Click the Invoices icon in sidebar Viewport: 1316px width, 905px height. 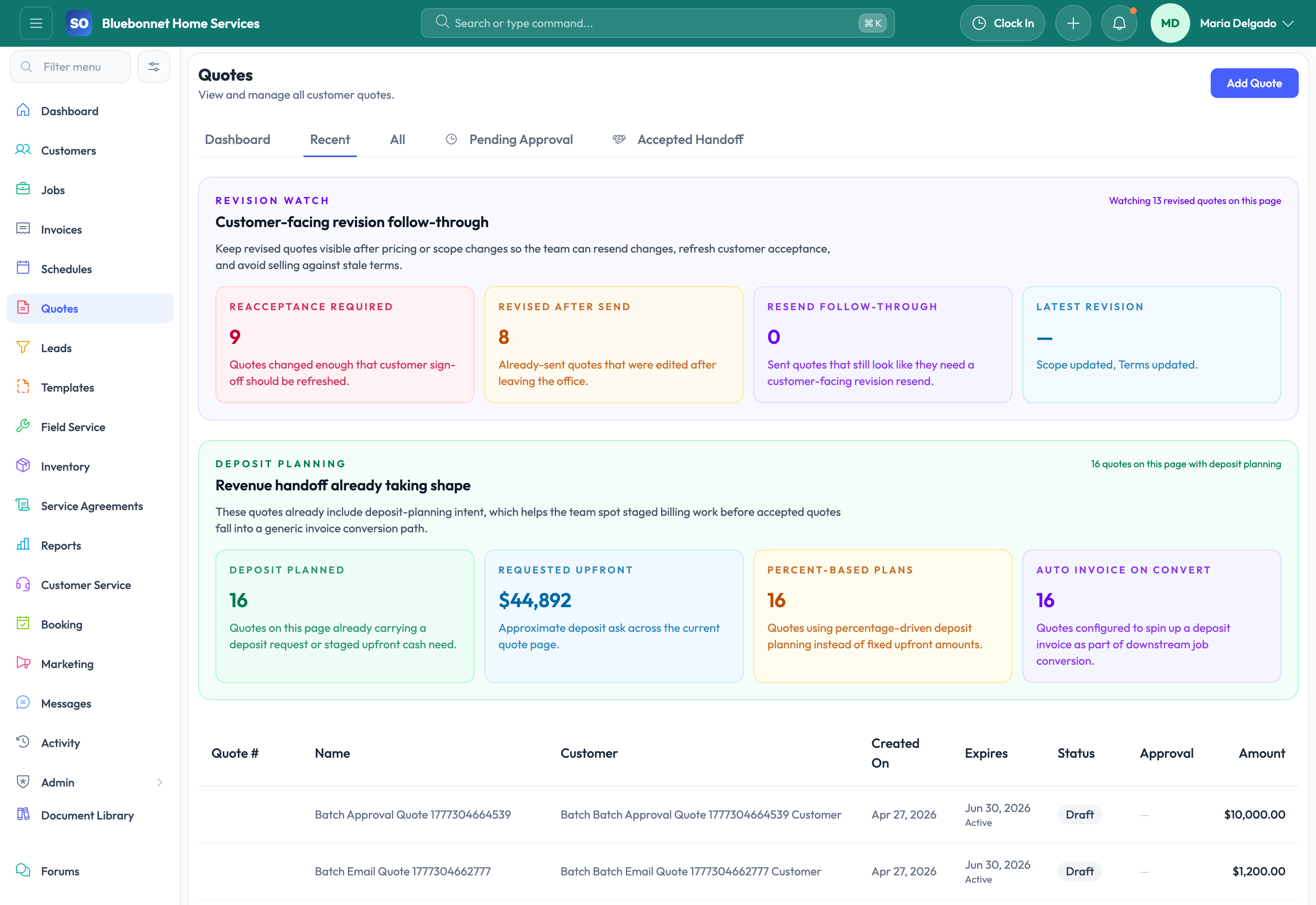[23, 229]
